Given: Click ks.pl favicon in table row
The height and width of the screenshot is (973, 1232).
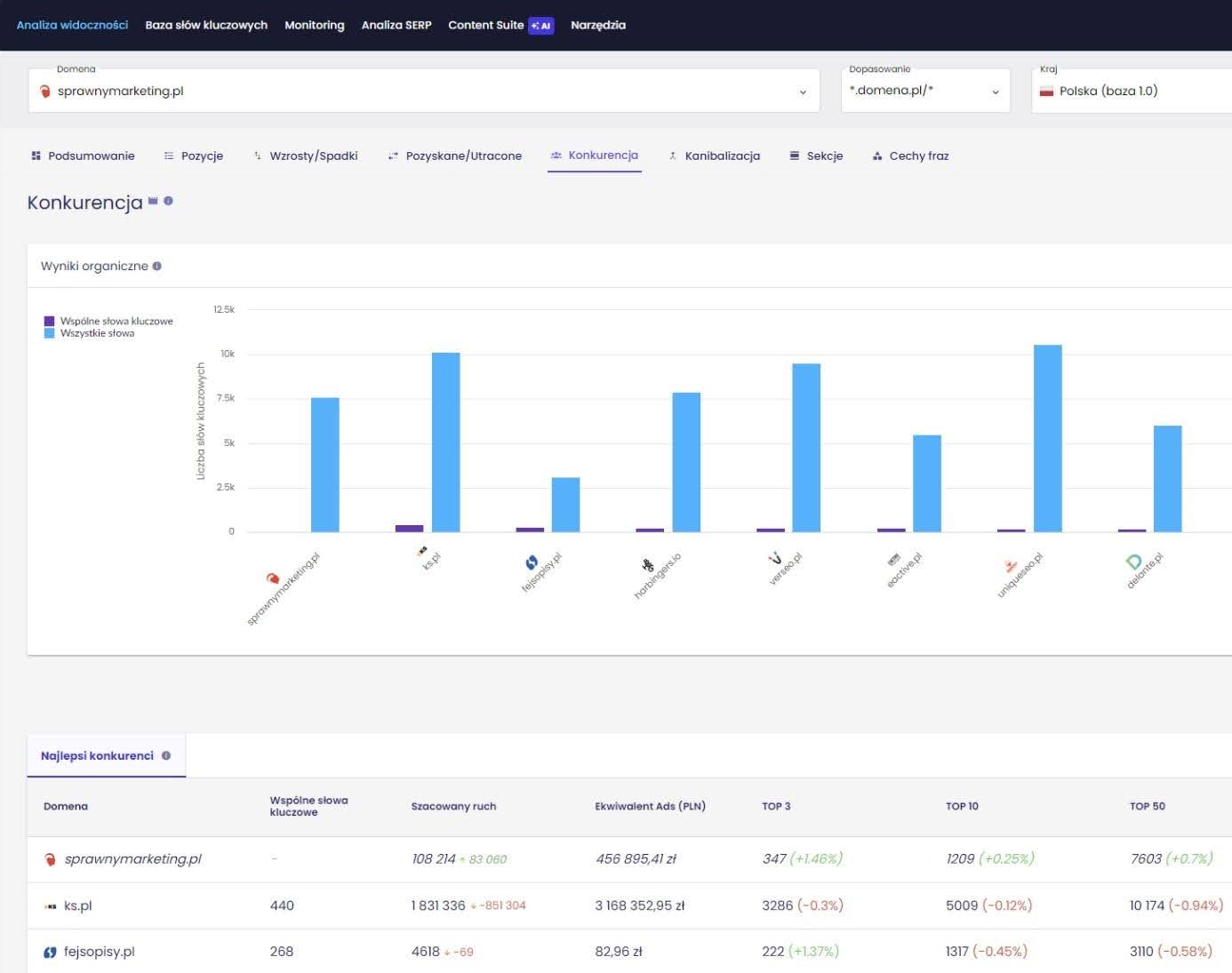Looking at the screenshot, I should [x=50, y=906].
